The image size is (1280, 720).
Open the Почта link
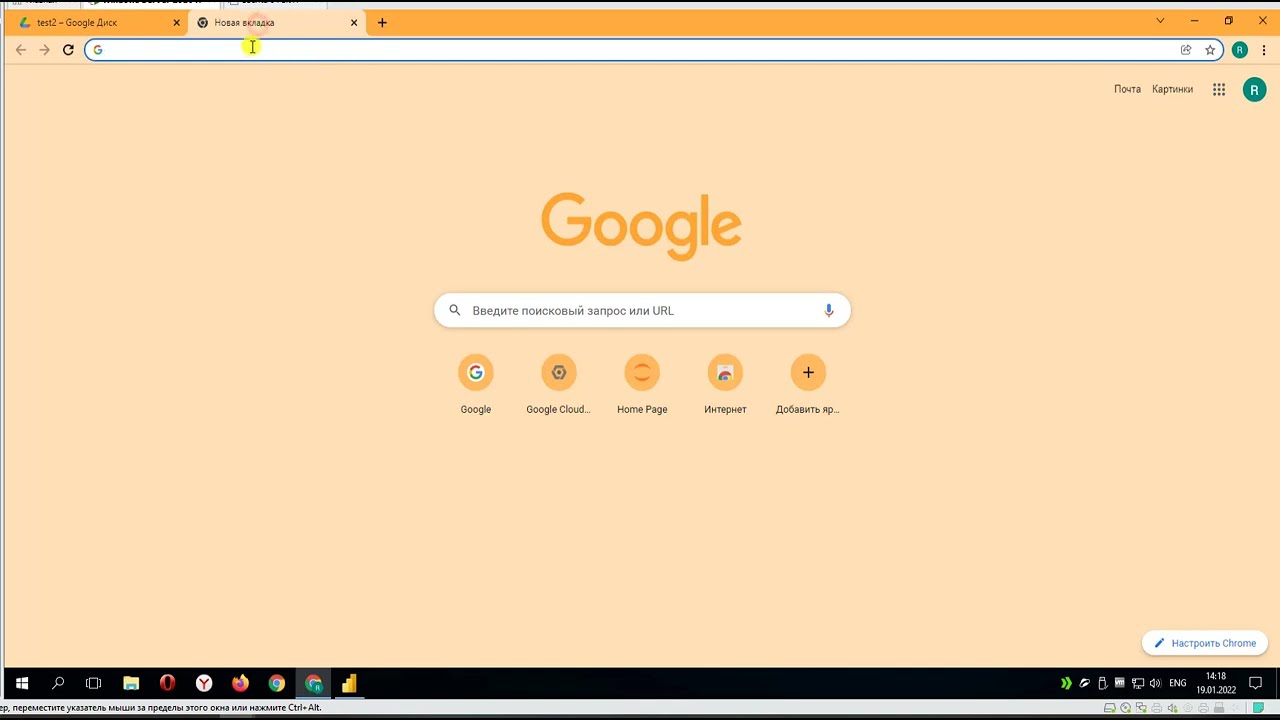point(1127,89)
